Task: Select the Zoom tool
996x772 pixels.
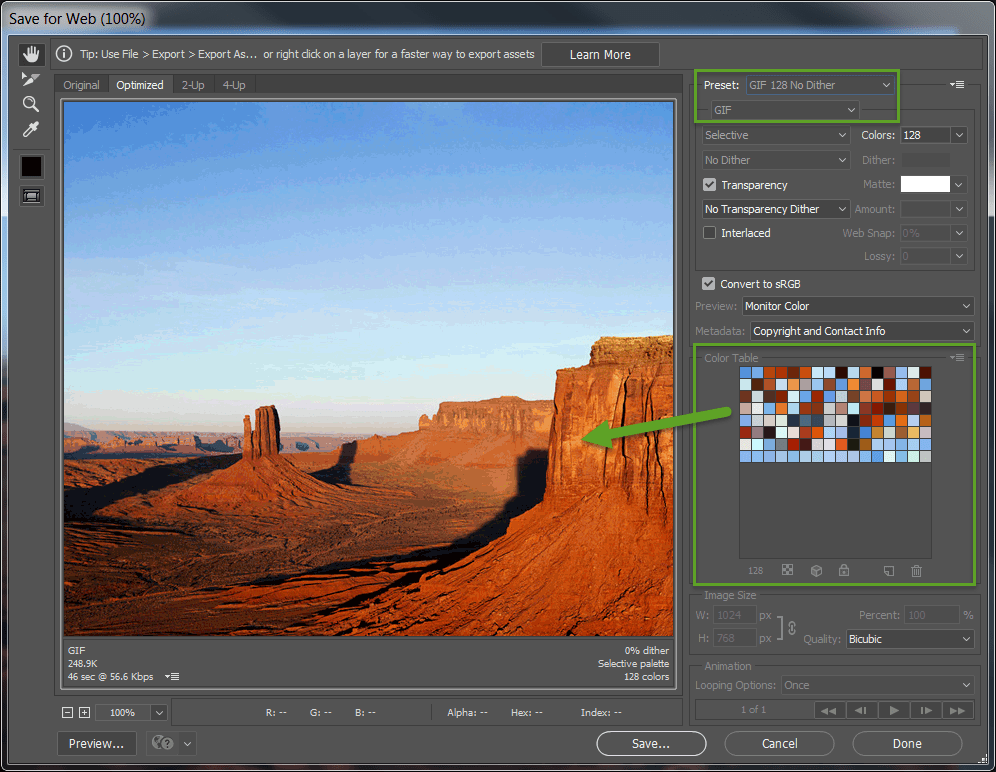Action: coord(31,104)
